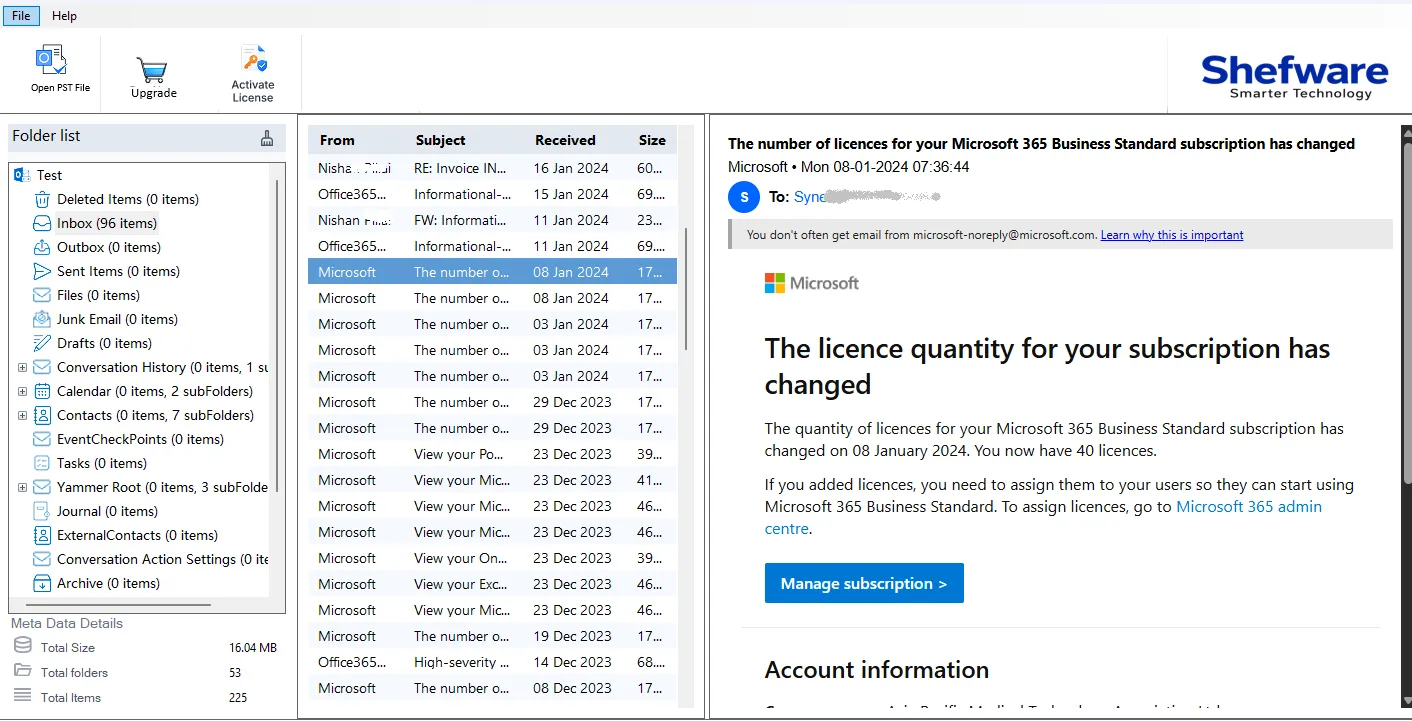Click the Drafts pencil icon
1412x721 pixels.
click(x=42, y=343)
